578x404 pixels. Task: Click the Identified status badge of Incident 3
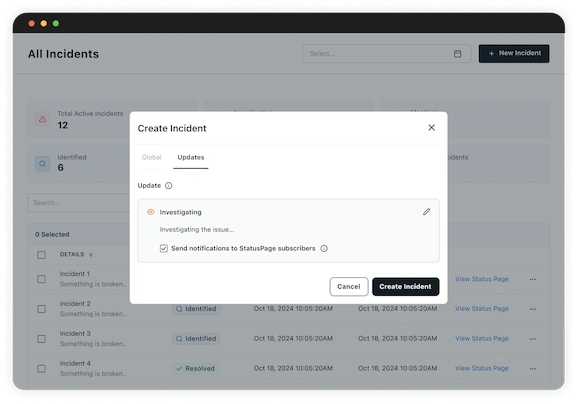(196, 339)
